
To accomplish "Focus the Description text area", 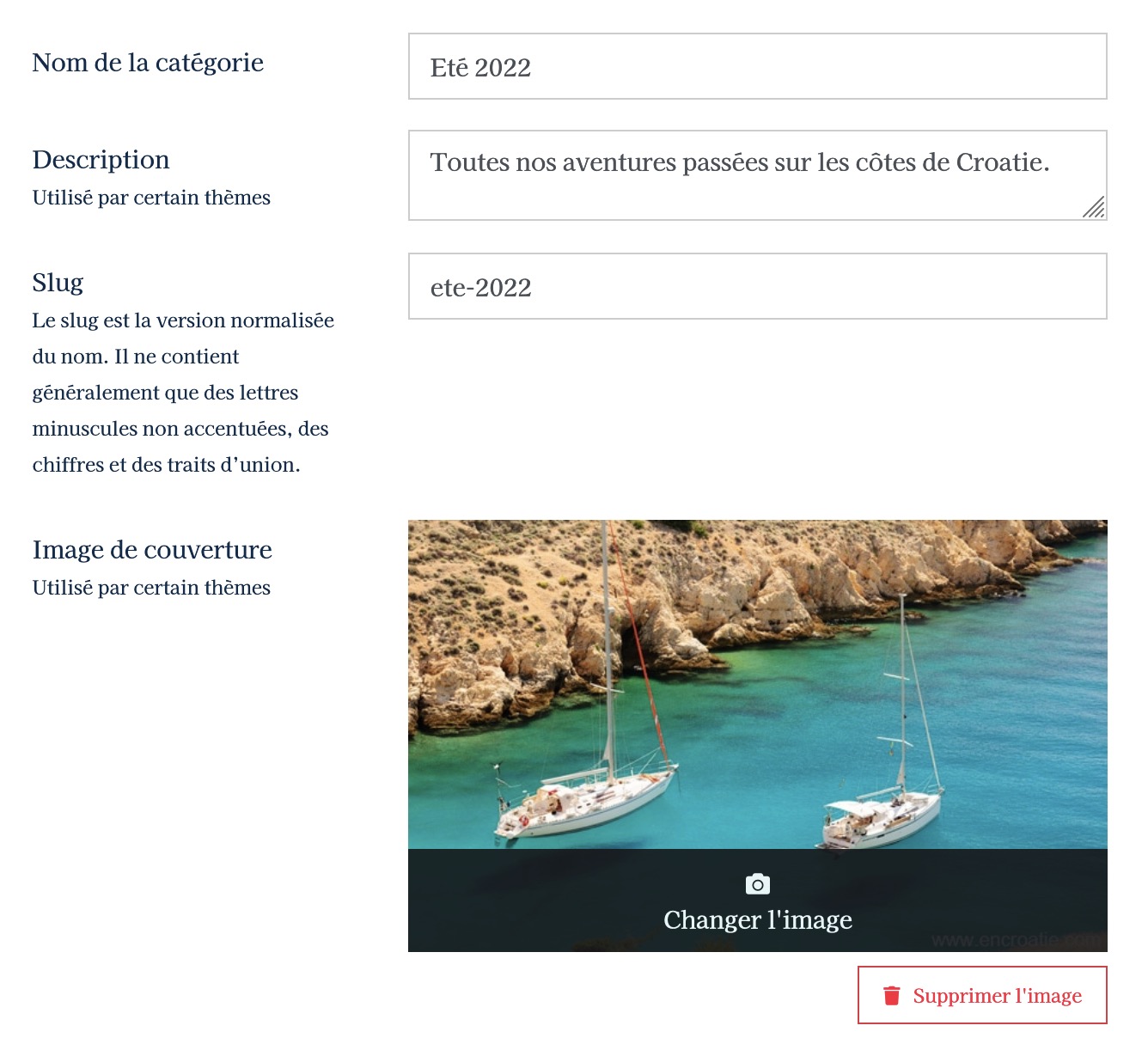I will 757,175.
